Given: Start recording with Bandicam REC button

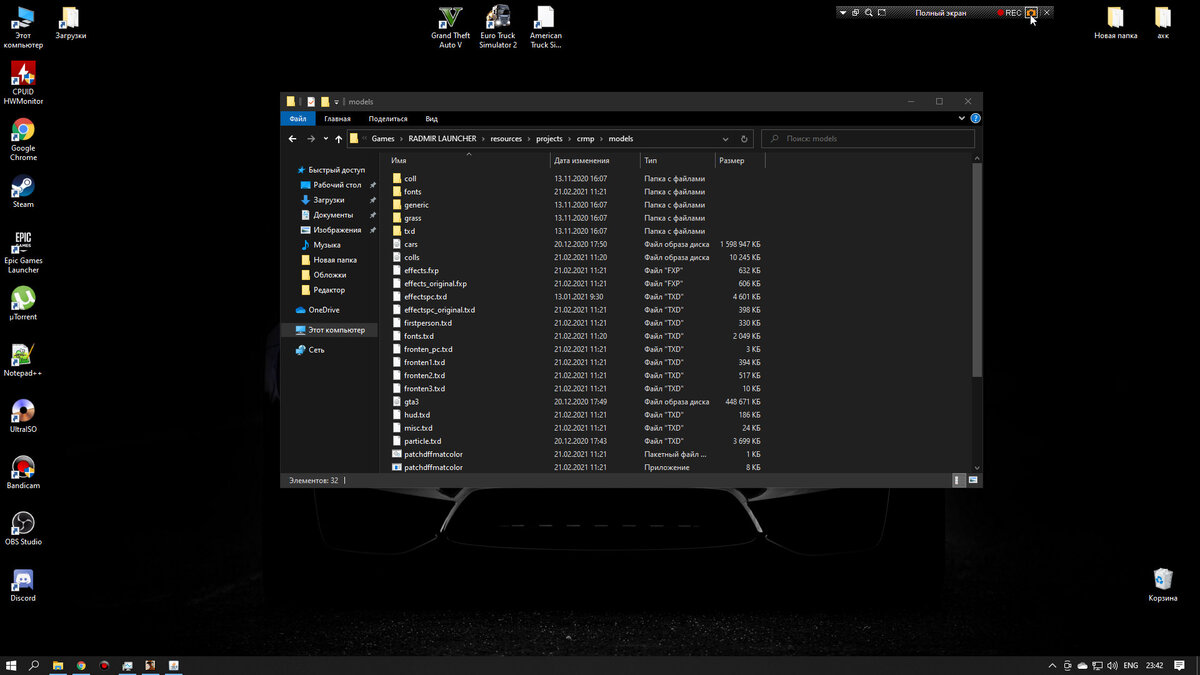Looking at the screenshot, I should click(x=1008, y=12).
